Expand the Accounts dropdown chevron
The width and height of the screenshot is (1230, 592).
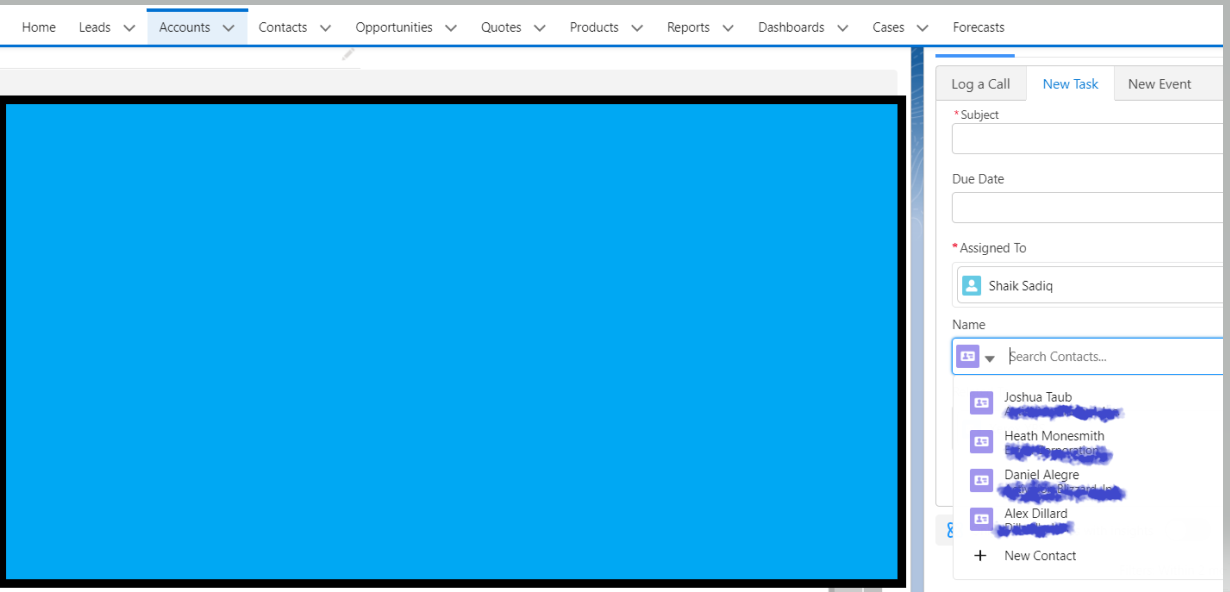click(x=229, y=28)
